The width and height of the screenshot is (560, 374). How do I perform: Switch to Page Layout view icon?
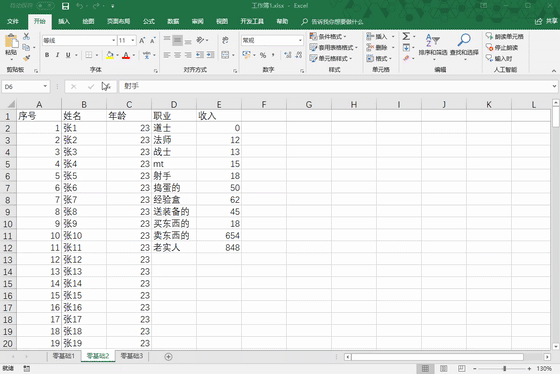pyautogui.click(x=443, y=368)
